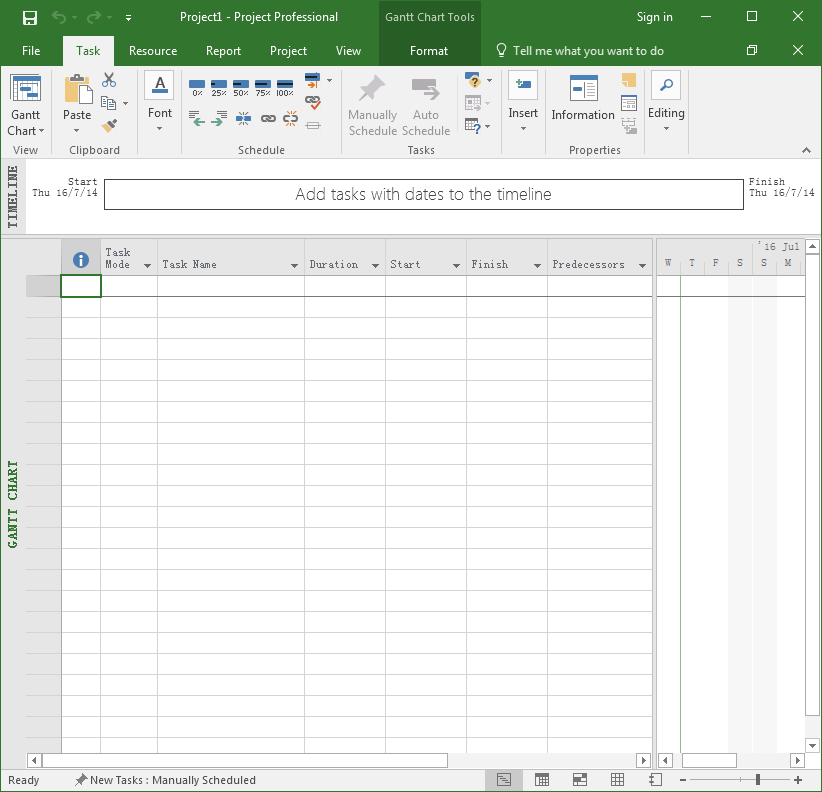Viewport: 822px width, 792px height.
Task: Switch to the View tab
Action: pos(348,51)
